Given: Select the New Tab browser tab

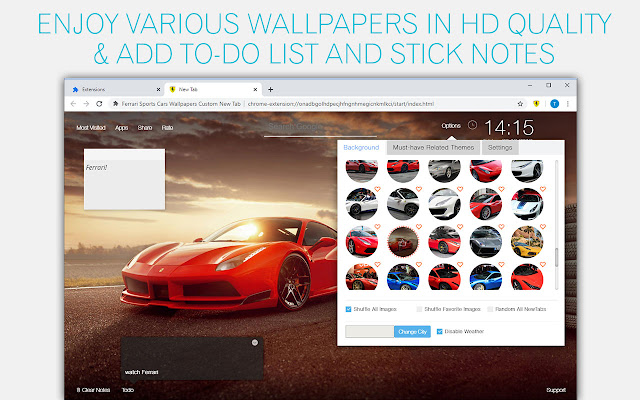Looking at the screenshot, I should pos(213,89).
